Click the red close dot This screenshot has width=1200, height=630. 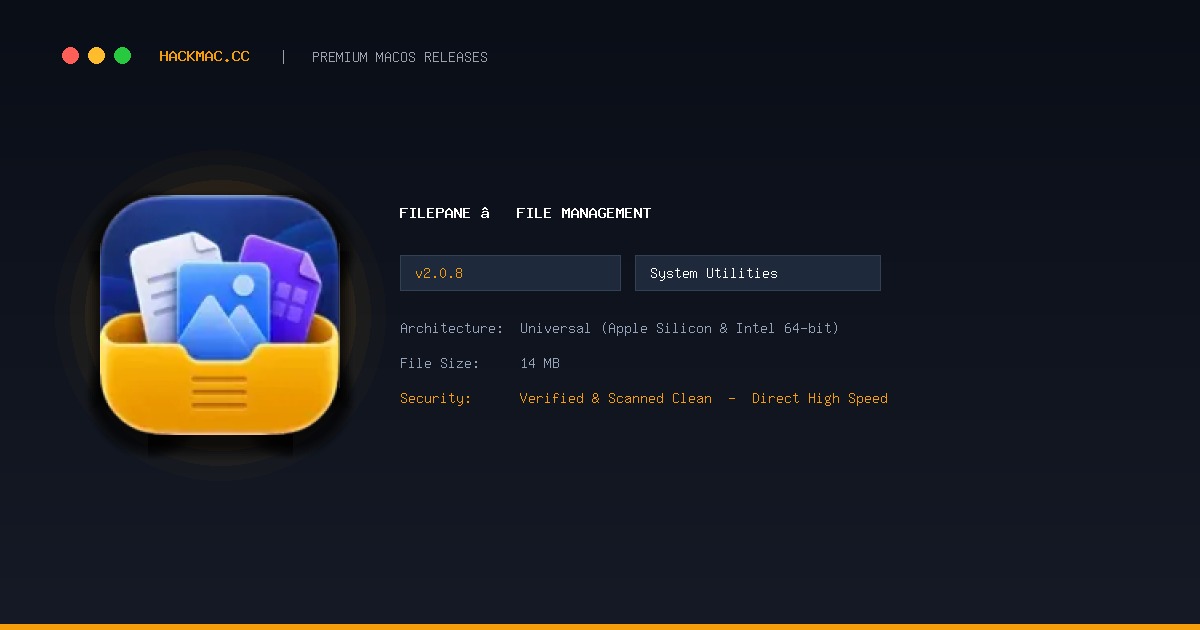tap(70, 56)
